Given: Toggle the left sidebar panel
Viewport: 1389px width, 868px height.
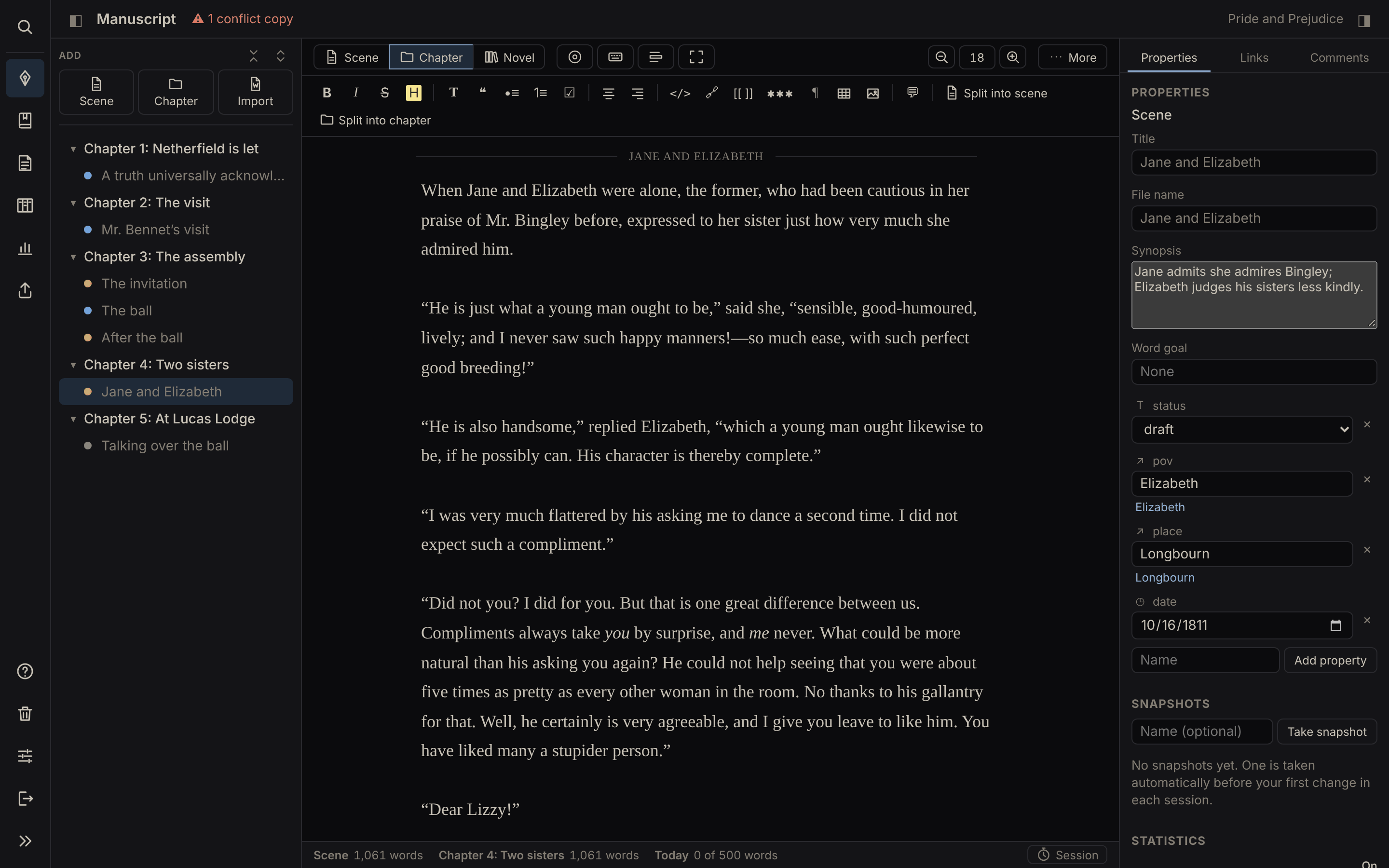Looking at the screenshot, I should pos(76,21).
